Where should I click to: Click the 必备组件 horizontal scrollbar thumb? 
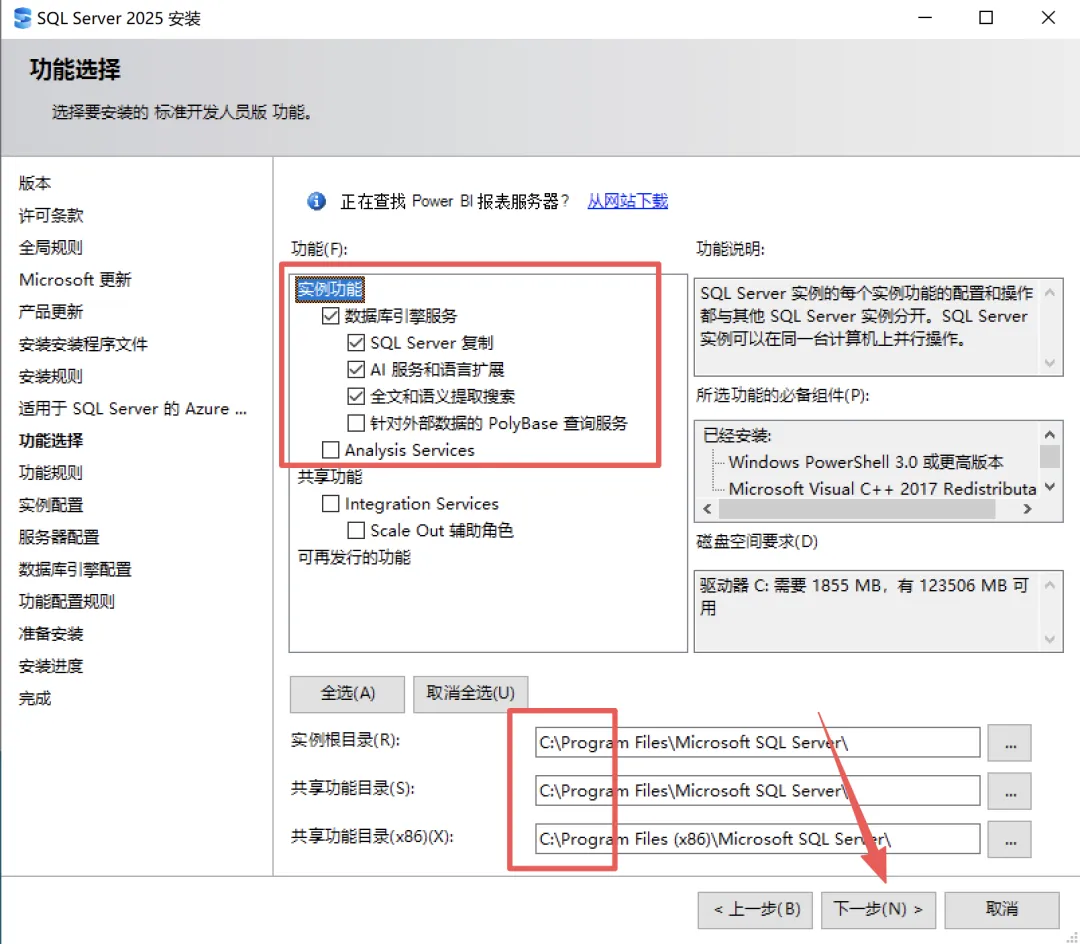click(857, 509)
